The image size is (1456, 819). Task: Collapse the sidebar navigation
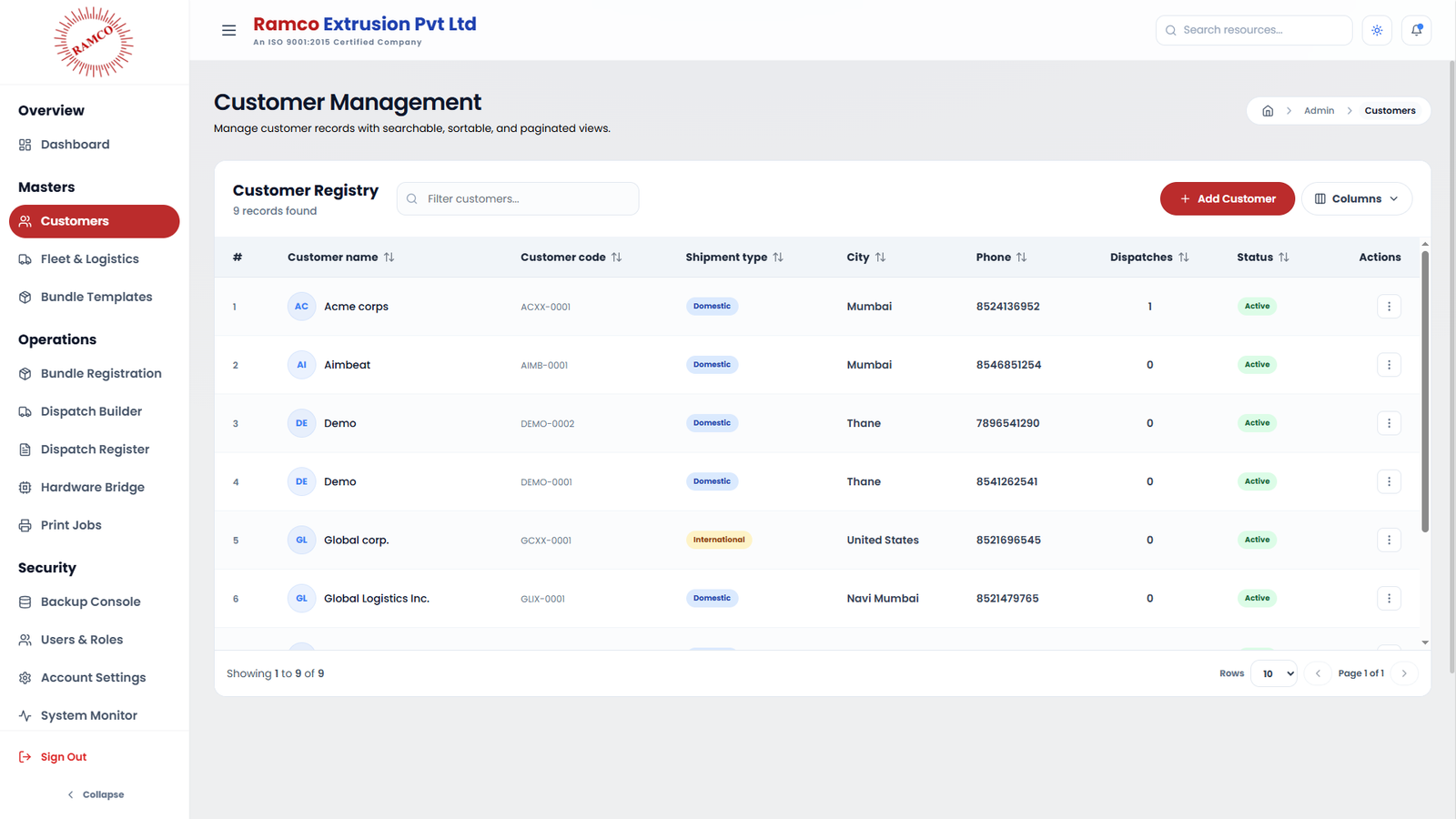tap(95, 794)
